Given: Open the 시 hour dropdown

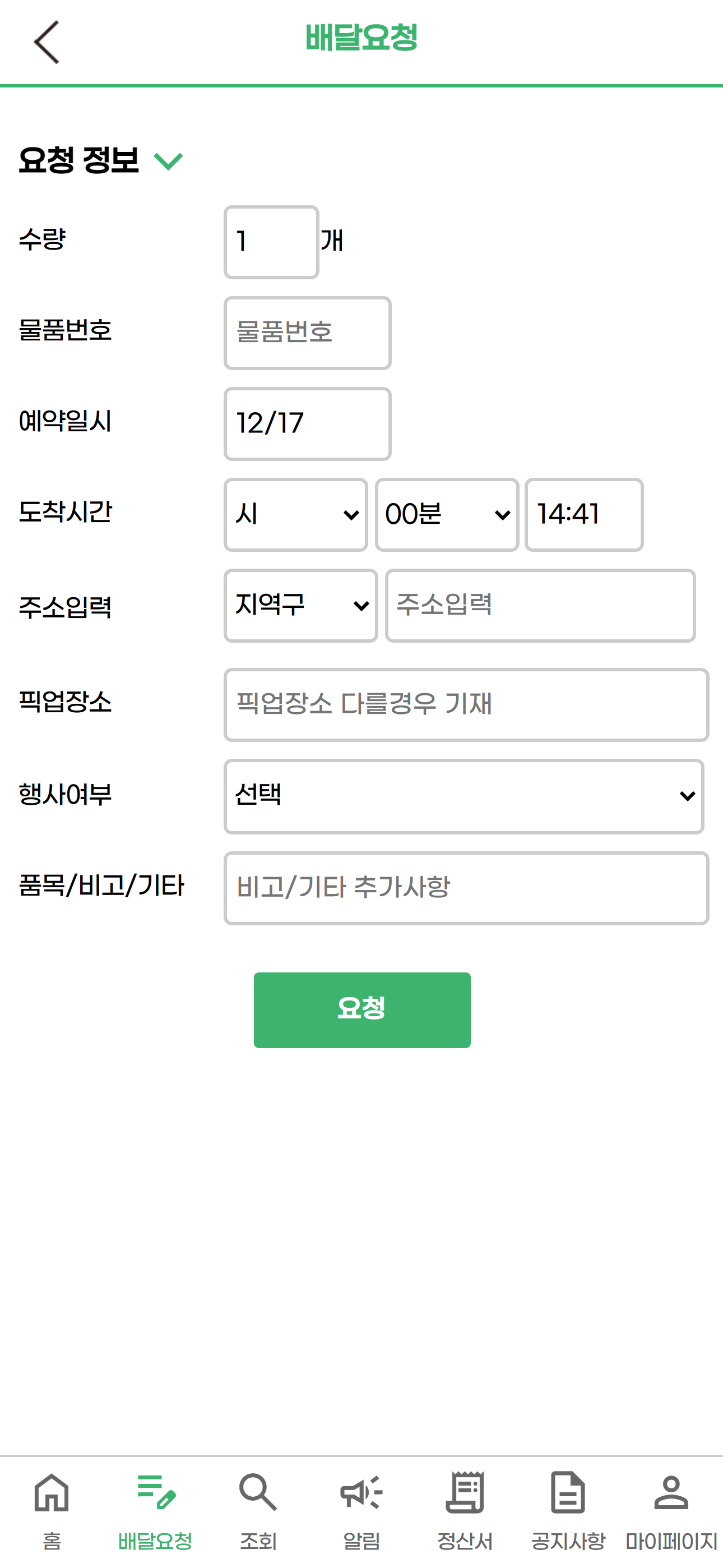Looking at the screenshot, I should point(296,515).
